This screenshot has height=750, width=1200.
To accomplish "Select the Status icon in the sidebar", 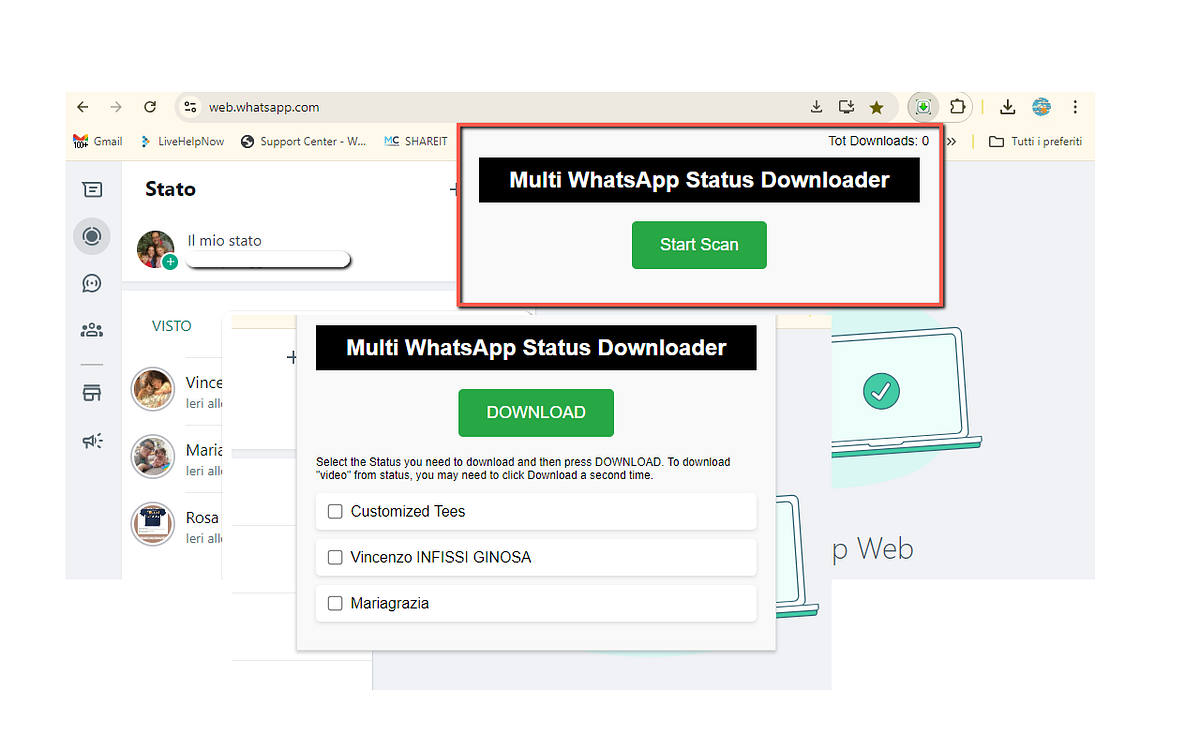I will [92, 236].
